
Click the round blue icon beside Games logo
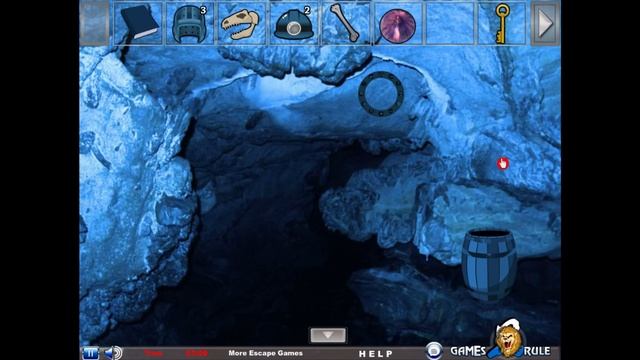pyautogui.click(x=434, y=351)
